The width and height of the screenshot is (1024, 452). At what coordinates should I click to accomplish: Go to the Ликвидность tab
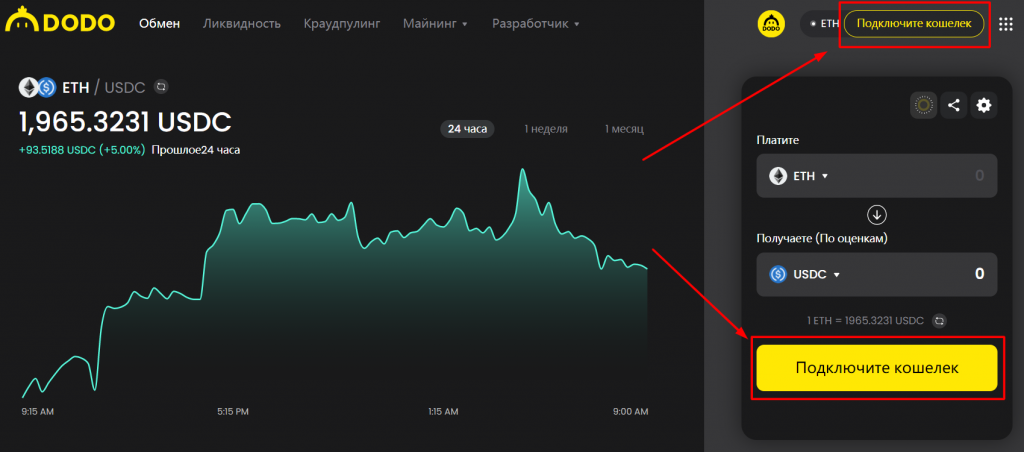pyautogui.click(x=242, y=24)
